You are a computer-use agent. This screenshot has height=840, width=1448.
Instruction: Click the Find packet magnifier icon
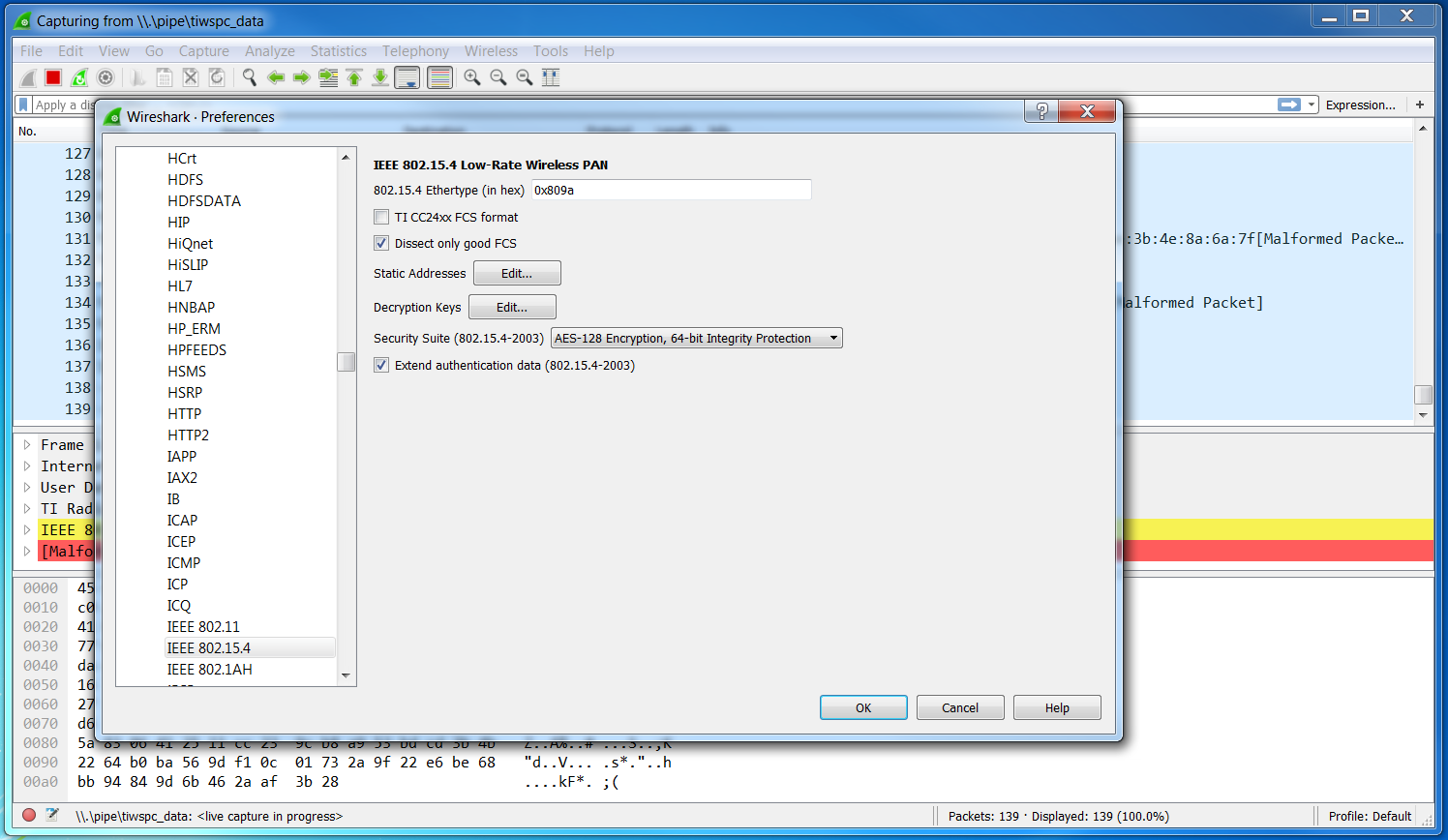coord(249,77)
